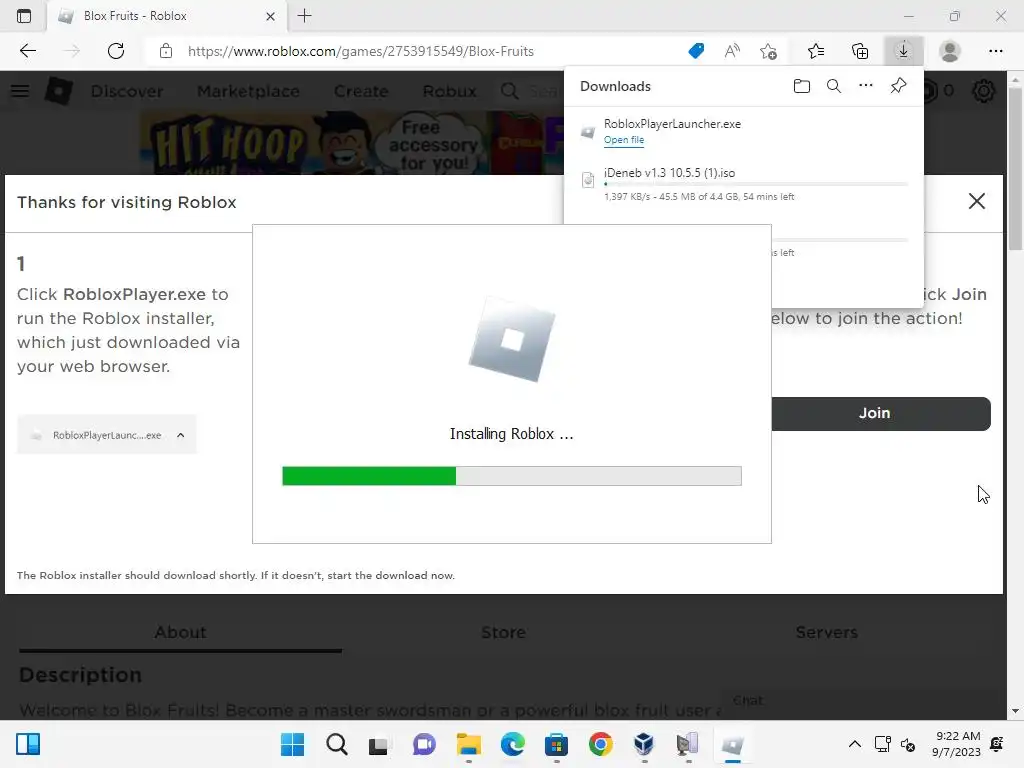Open the shopping price tag icon
This screenshot has width=1024, height=768.
coord(696,51)
